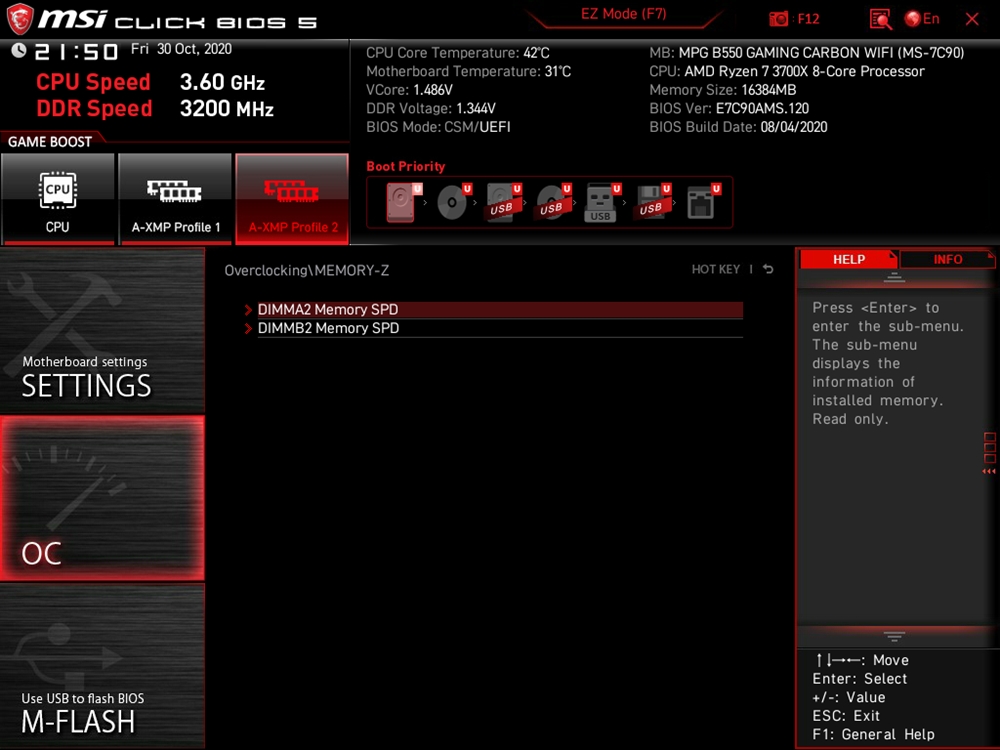The image size is (1000, 750).
Task: Click the Overclocking\MEMORY-Z breadcrumb
Action: click(307, 270)
